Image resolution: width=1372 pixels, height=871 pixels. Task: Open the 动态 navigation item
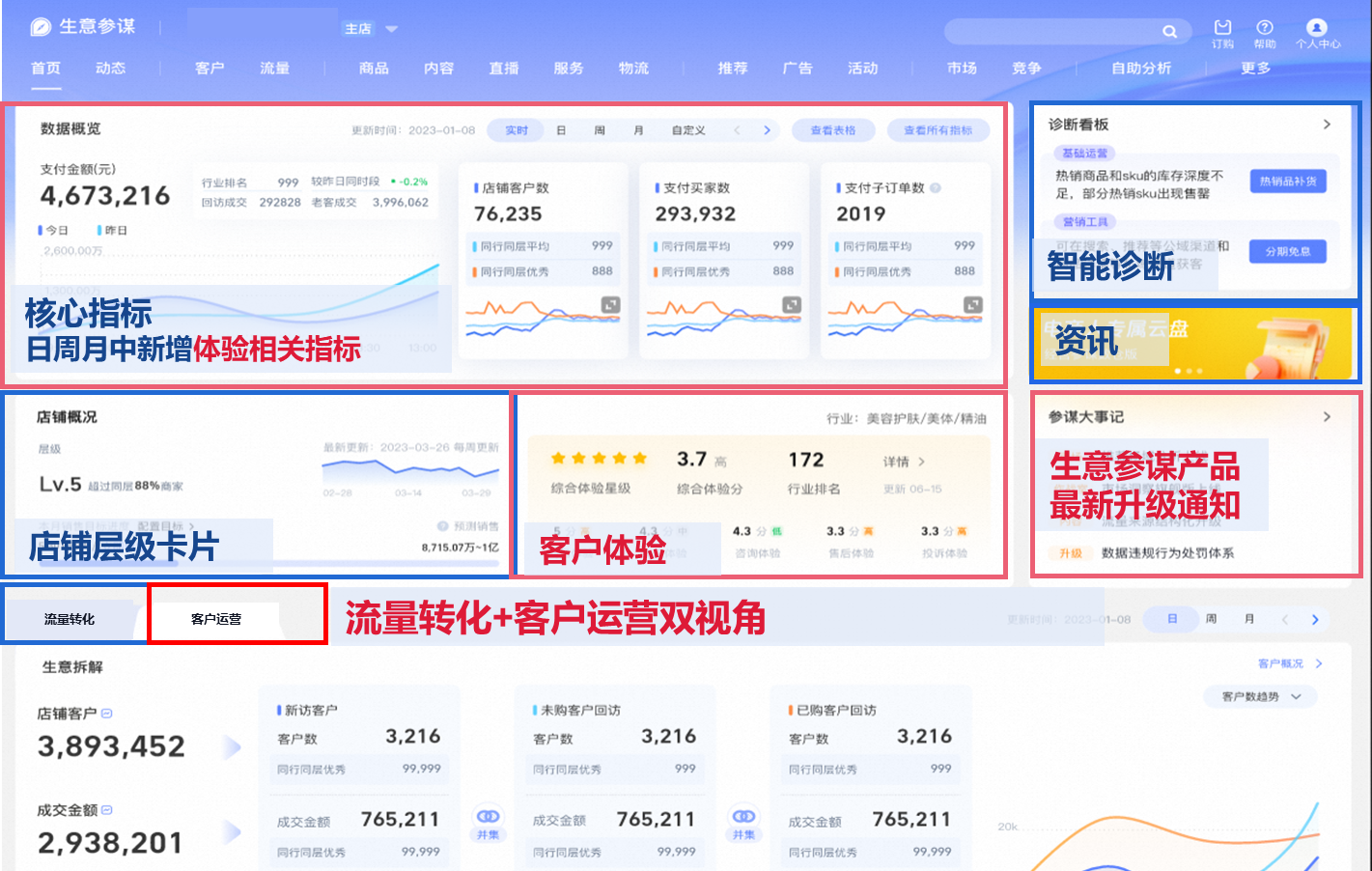point(110,69)
